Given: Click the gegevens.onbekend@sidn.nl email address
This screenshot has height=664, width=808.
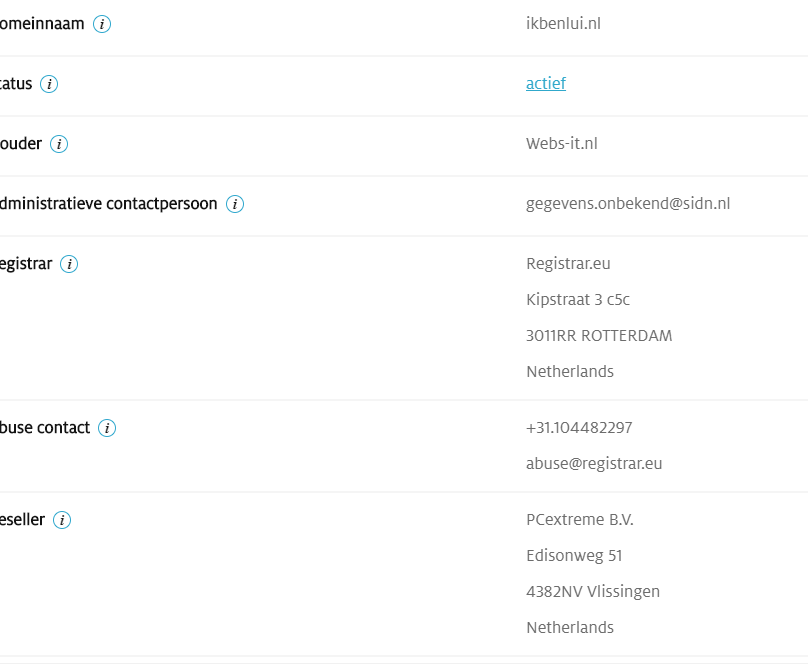Looking at the screenshot, I should pos(628,204).
